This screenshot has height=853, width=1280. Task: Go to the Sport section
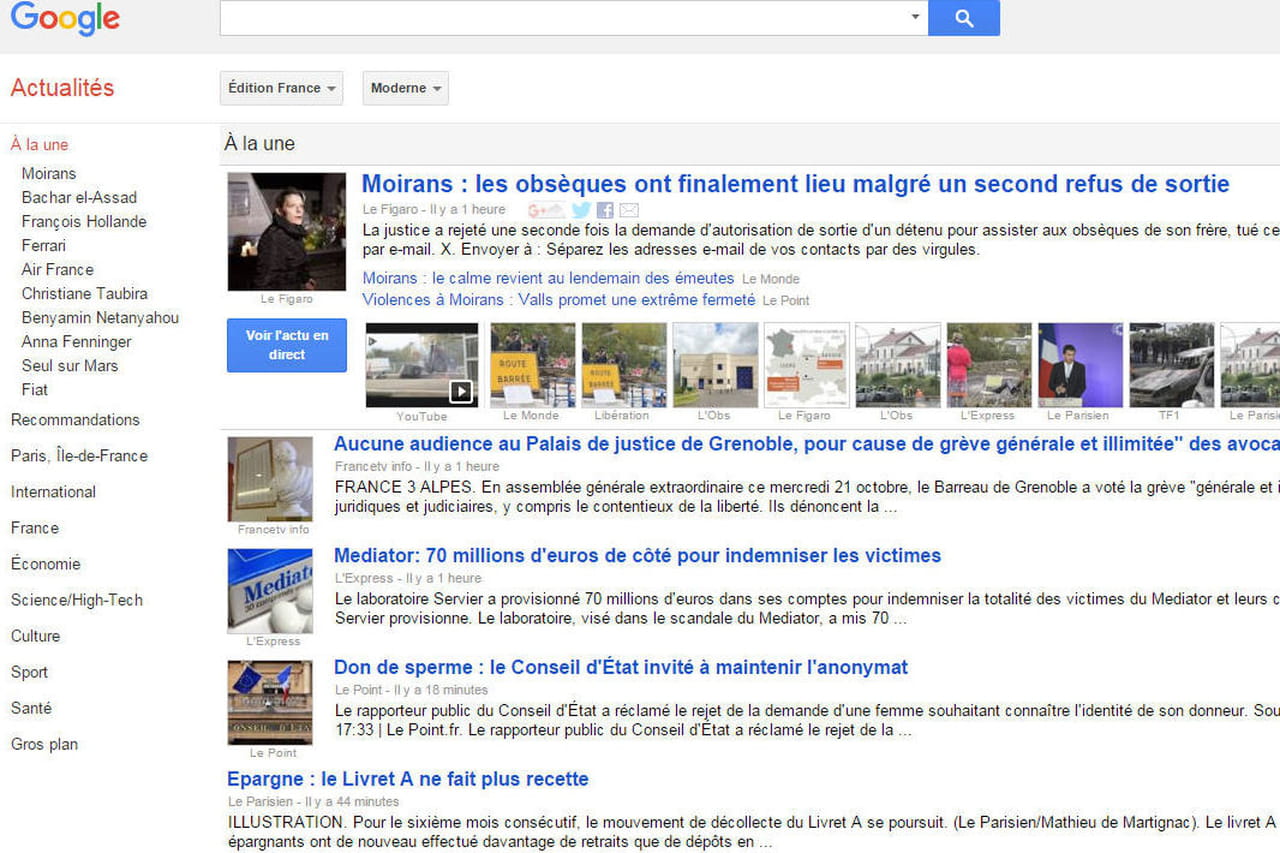click(x=30, y=672)
